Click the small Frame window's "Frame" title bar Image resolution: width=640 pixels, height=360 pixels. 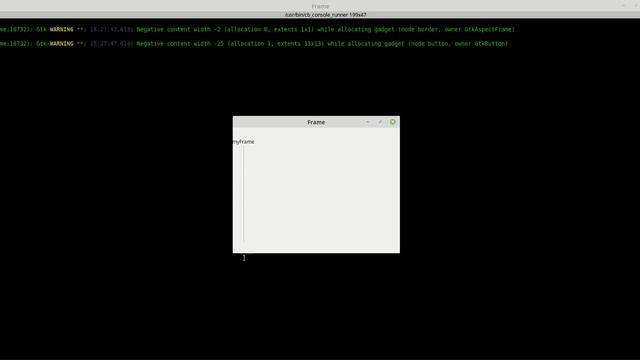point(316,122)
